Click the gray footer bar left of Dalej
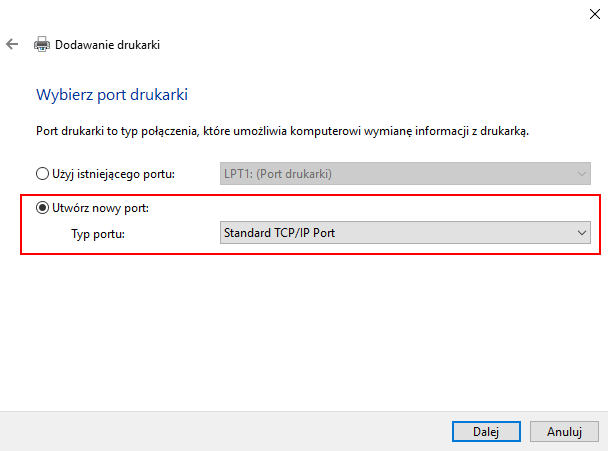The image size is (608, 451). [x=225, y=431]
